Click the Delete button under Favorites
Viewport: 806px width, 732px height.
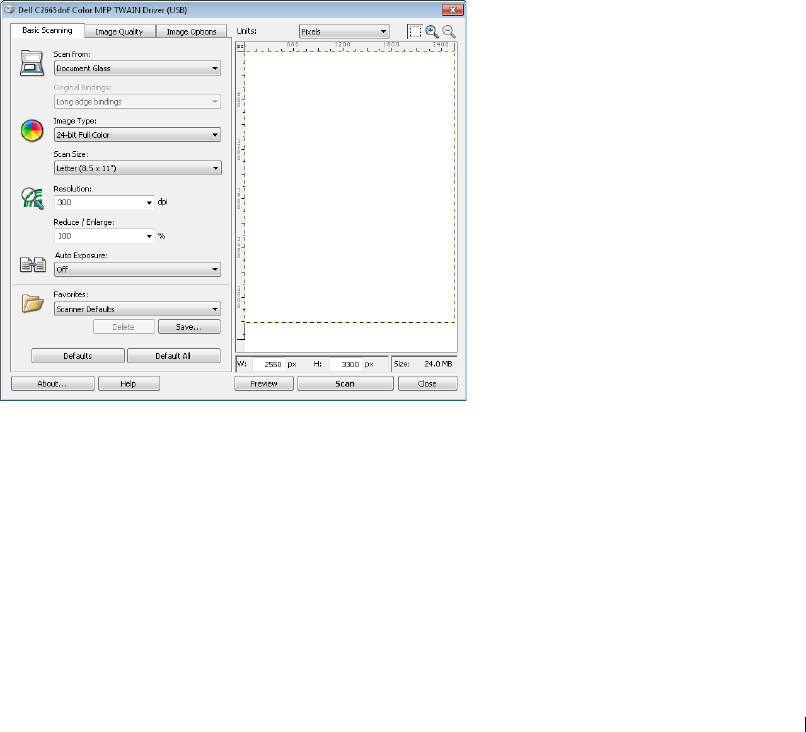pyautogui.click(x=123, y=327)
